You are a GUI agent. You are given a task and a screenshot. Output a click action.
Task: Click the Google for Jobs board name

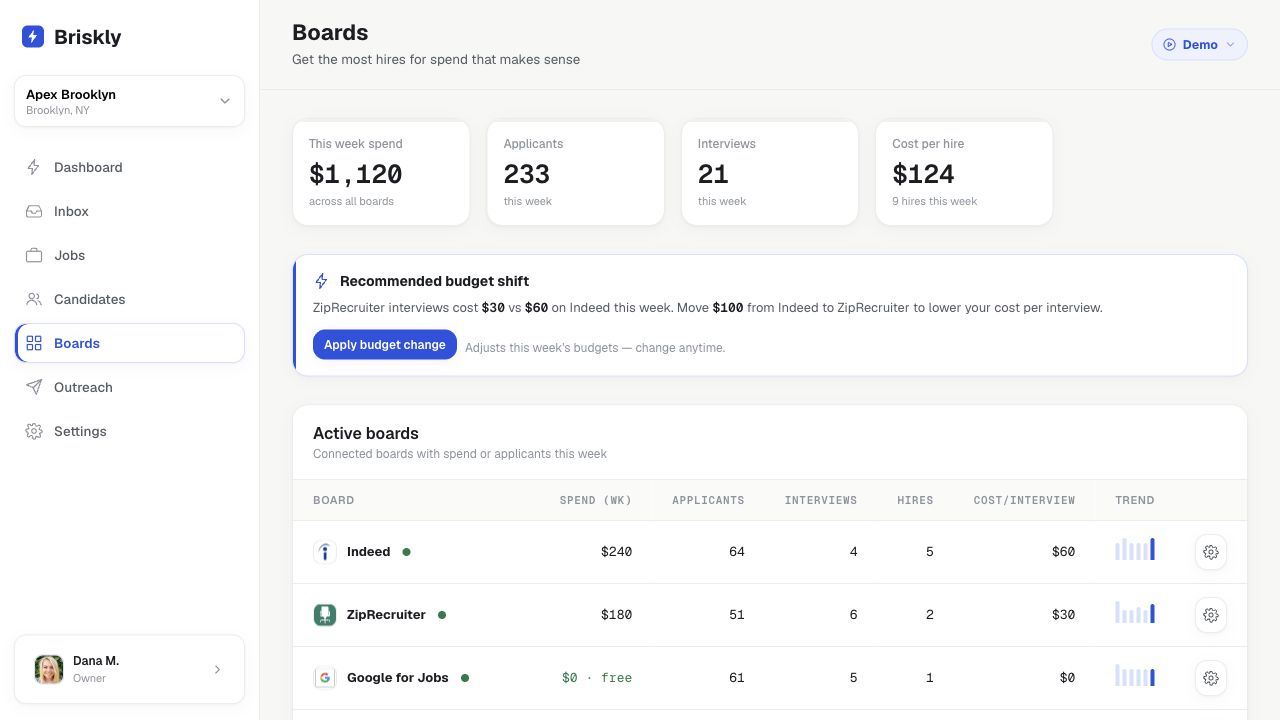point(398,678)
